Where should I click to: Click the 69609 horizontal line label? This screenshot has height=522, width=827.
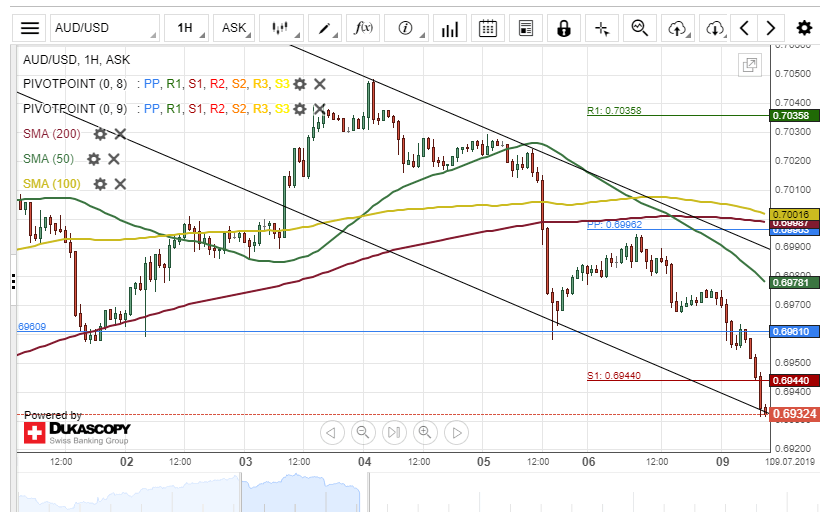32,327
